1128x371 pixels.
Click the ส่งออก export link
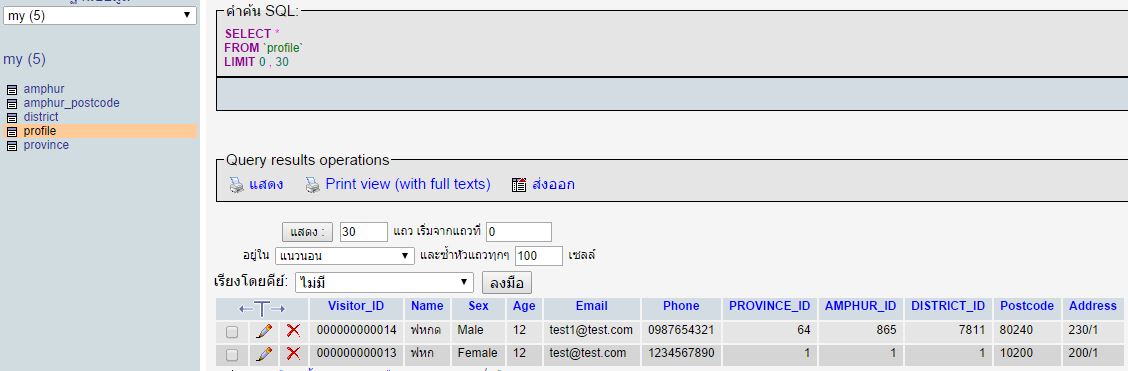(x=553, y=184)
